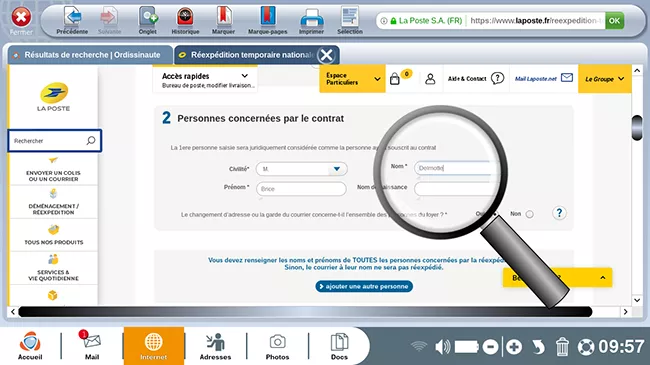Click the trash bin icon
Image resolution: width=650 pixels, height=365 pixels.
coord(562,347)
